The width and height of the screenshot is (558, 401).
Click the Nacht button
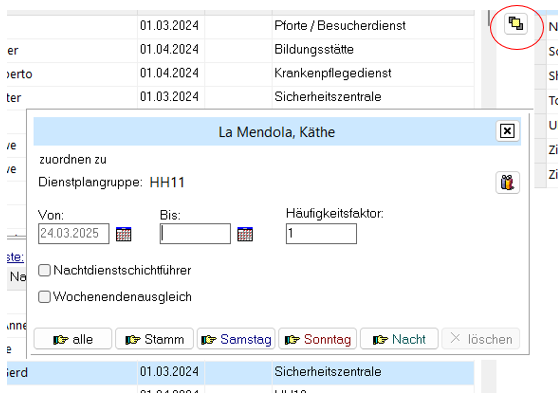[399, 339]
